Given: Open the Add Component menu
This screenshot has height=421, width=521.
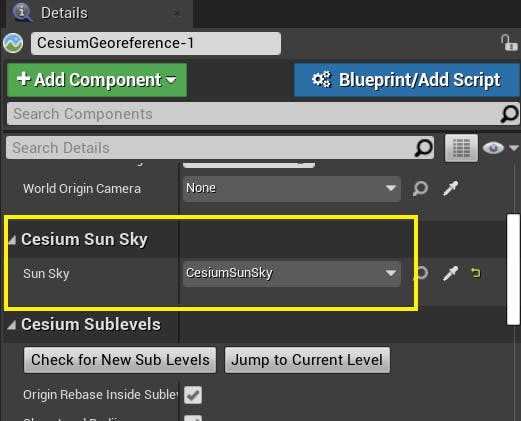Looking at the screenshot, I should click(97, 80).
